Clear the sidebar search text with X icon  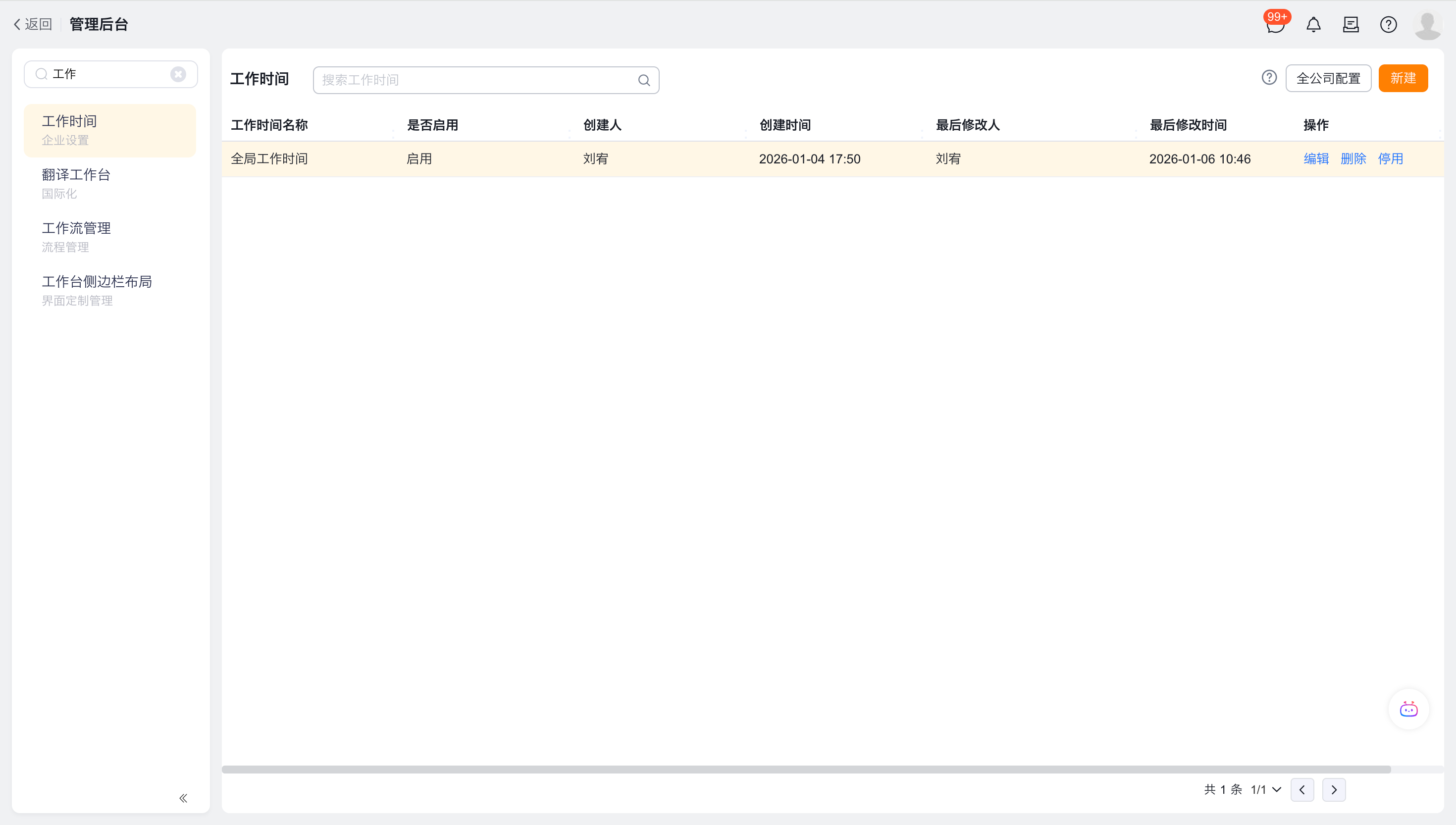pyautogui.click(x=178, y=74)
